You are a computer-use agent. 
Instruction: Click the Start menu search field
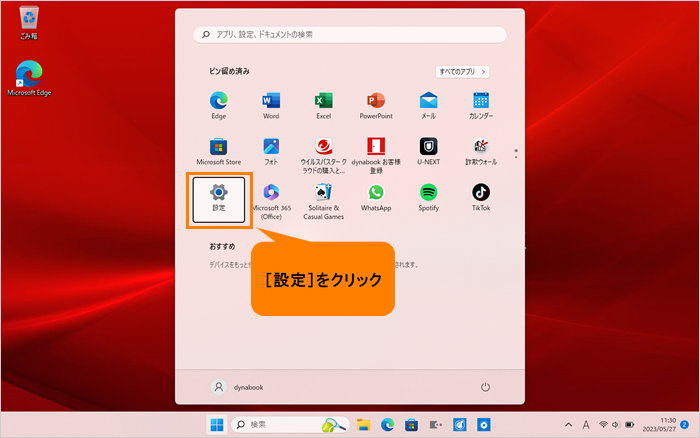[350, 34]
